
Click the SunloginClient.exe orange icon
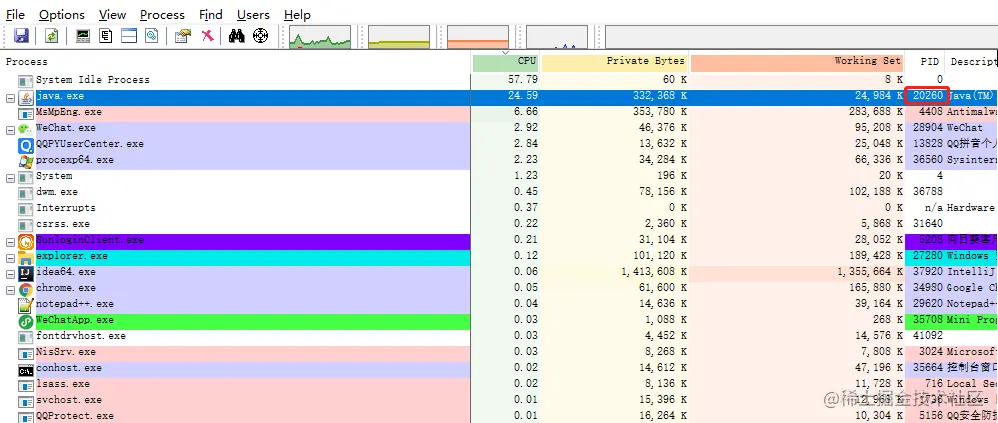point(25,241)
